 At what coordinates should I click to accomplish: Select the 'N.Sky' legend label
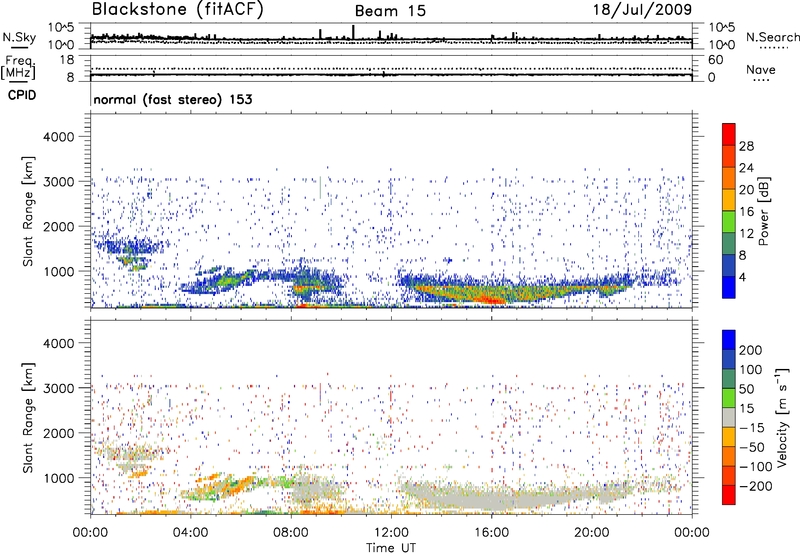click(x=19, y=37)
